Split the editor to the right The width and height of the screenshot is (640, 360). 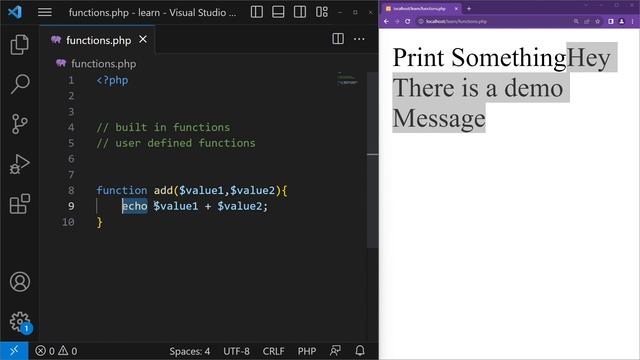(338, 39)
